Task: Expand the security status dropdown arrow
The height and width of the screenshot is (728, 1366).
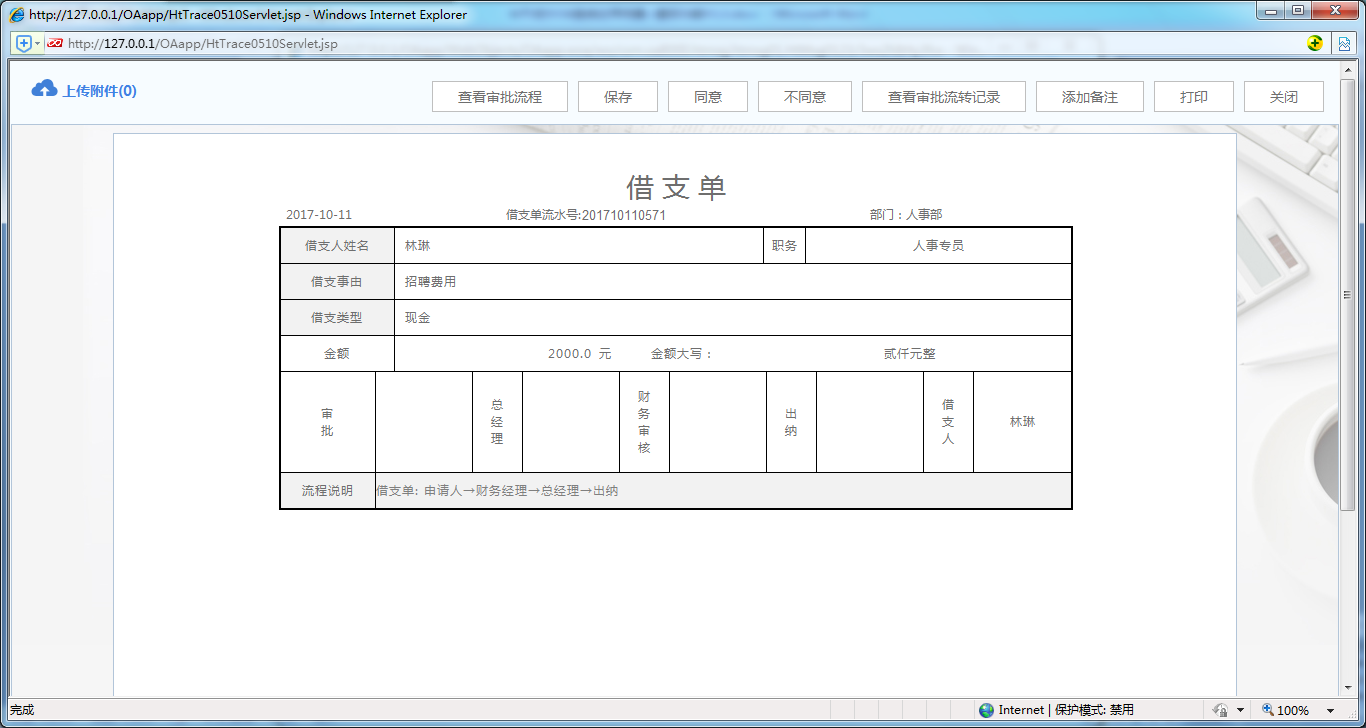Action: click(x=1241, y=710)
